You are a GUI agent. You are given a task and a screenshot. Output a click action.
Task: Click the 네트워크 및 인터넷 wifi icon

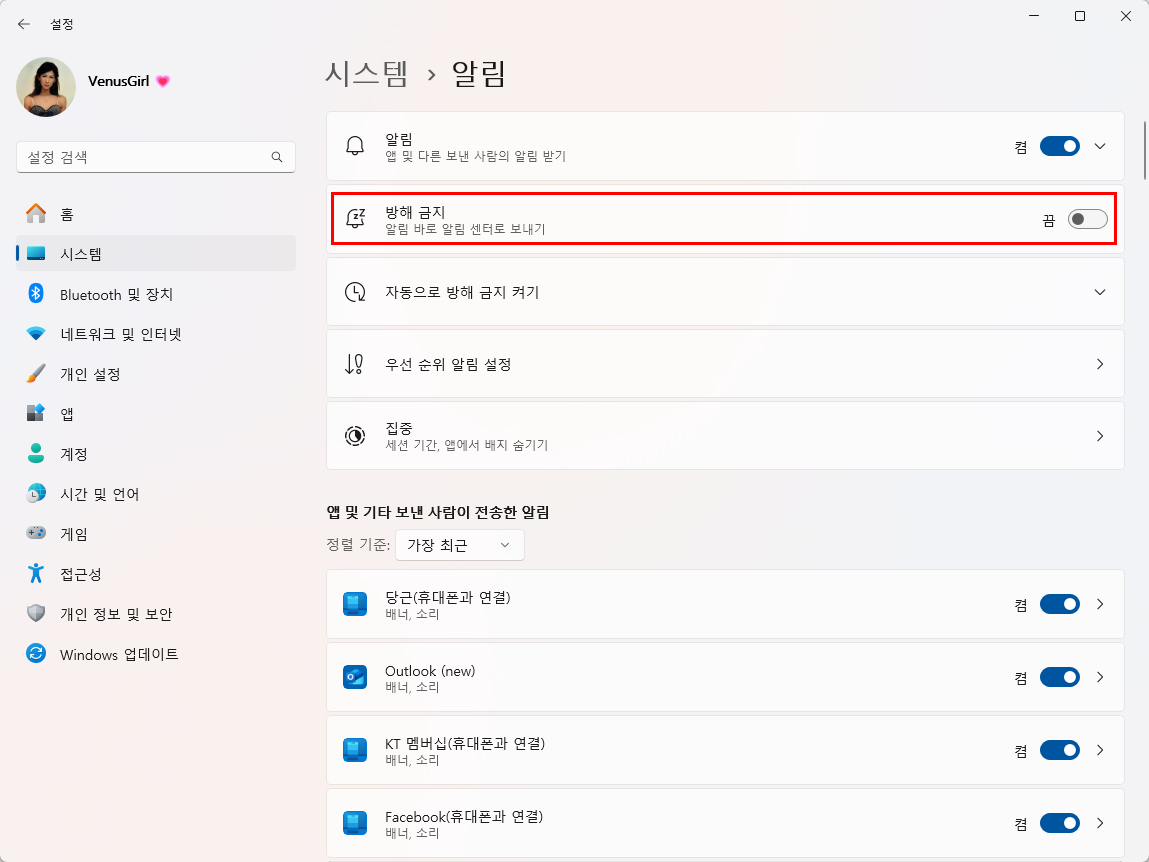click(36, 334)
